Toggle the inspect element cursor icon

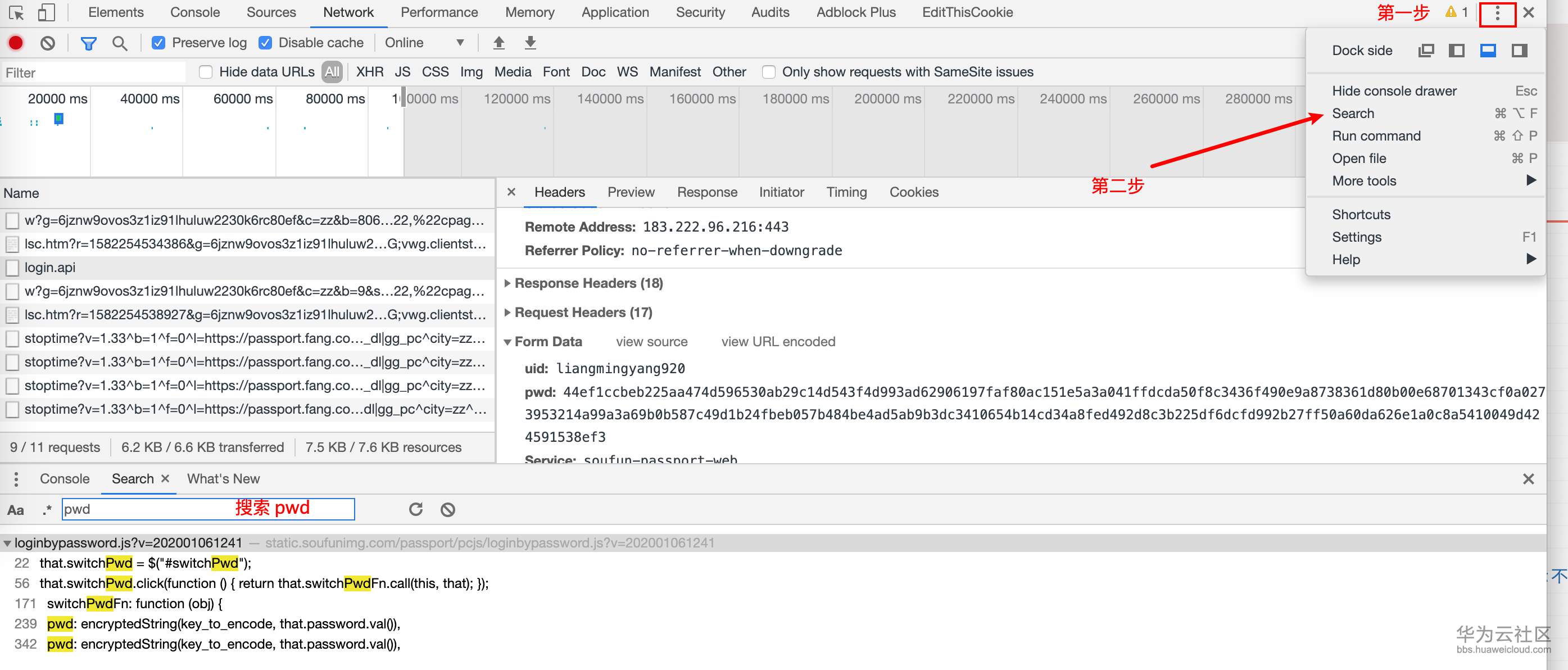pyautogui.click(x=16, y=12)
